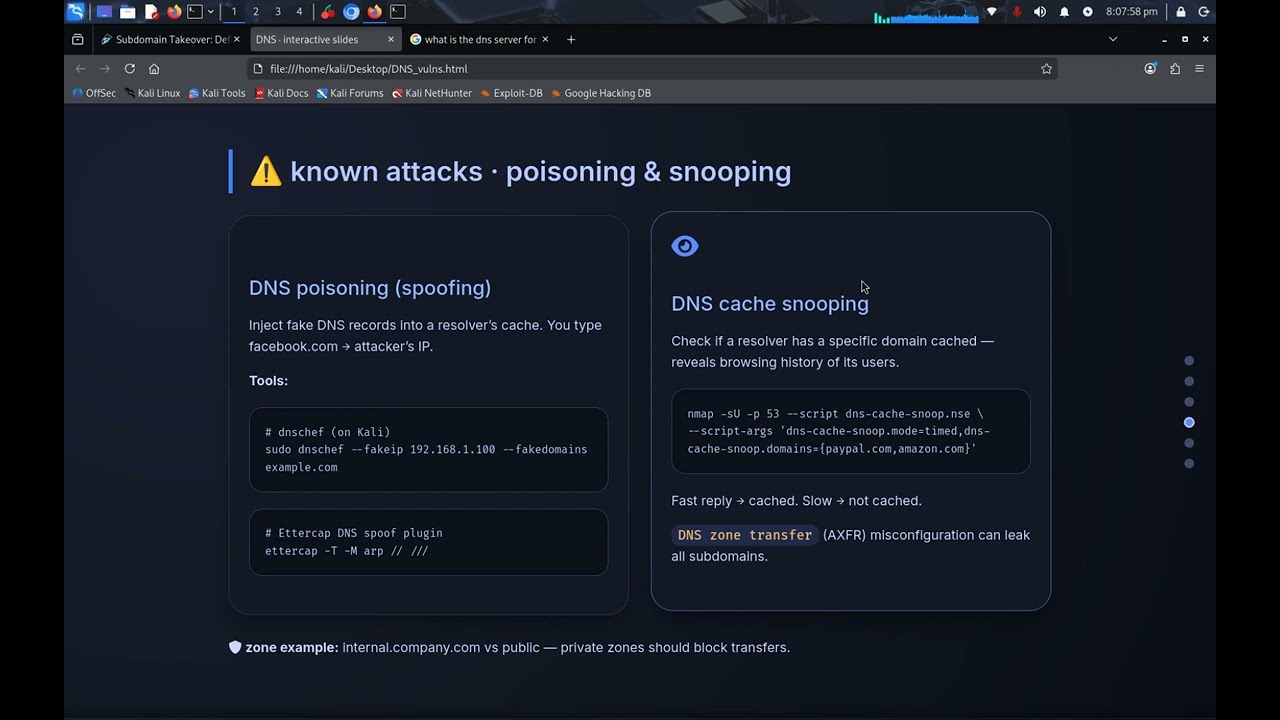1280x720 pixels.
Task: Open the file manager from the panel
Action: point(127,12)
